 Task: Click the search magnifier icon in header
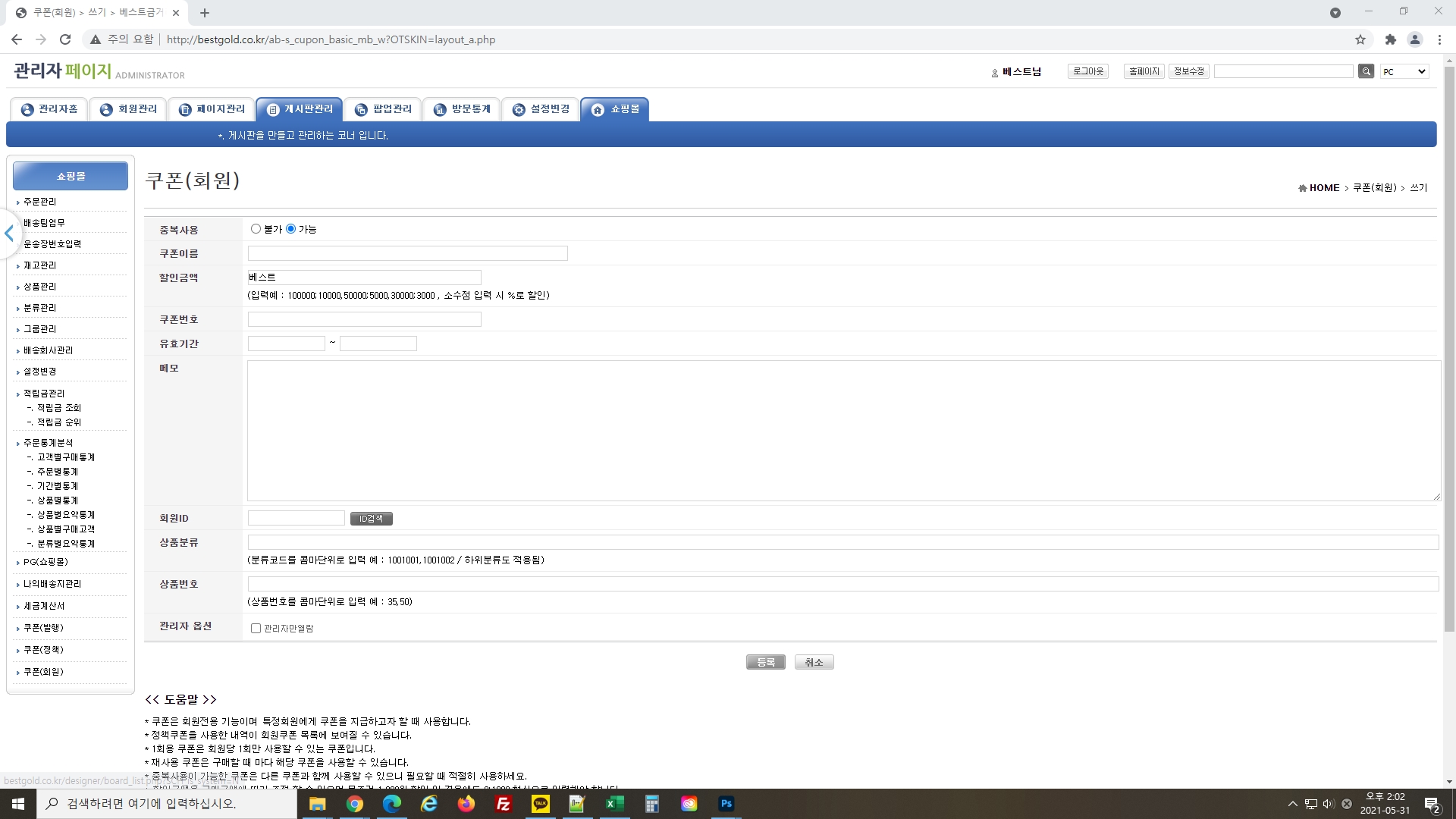(x=1366, y=71)
